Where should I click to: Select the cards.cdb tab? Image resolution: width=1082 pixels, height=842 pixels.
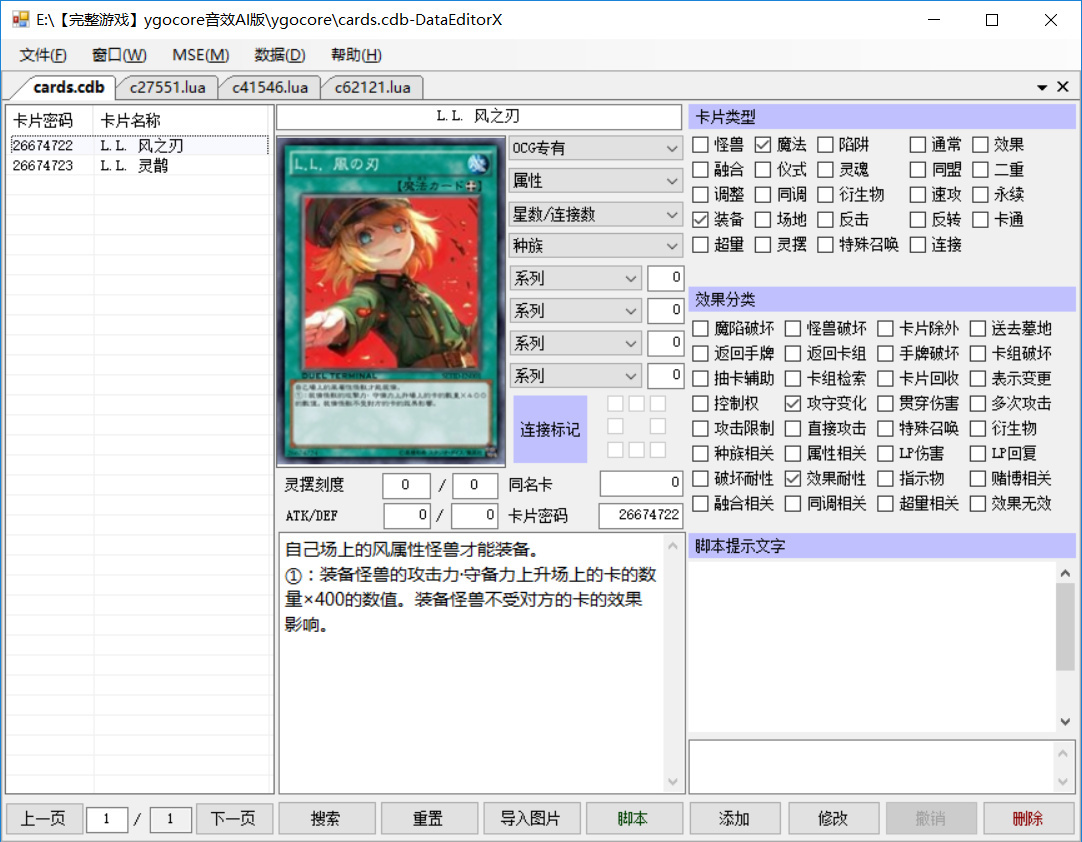coord(68,88)
